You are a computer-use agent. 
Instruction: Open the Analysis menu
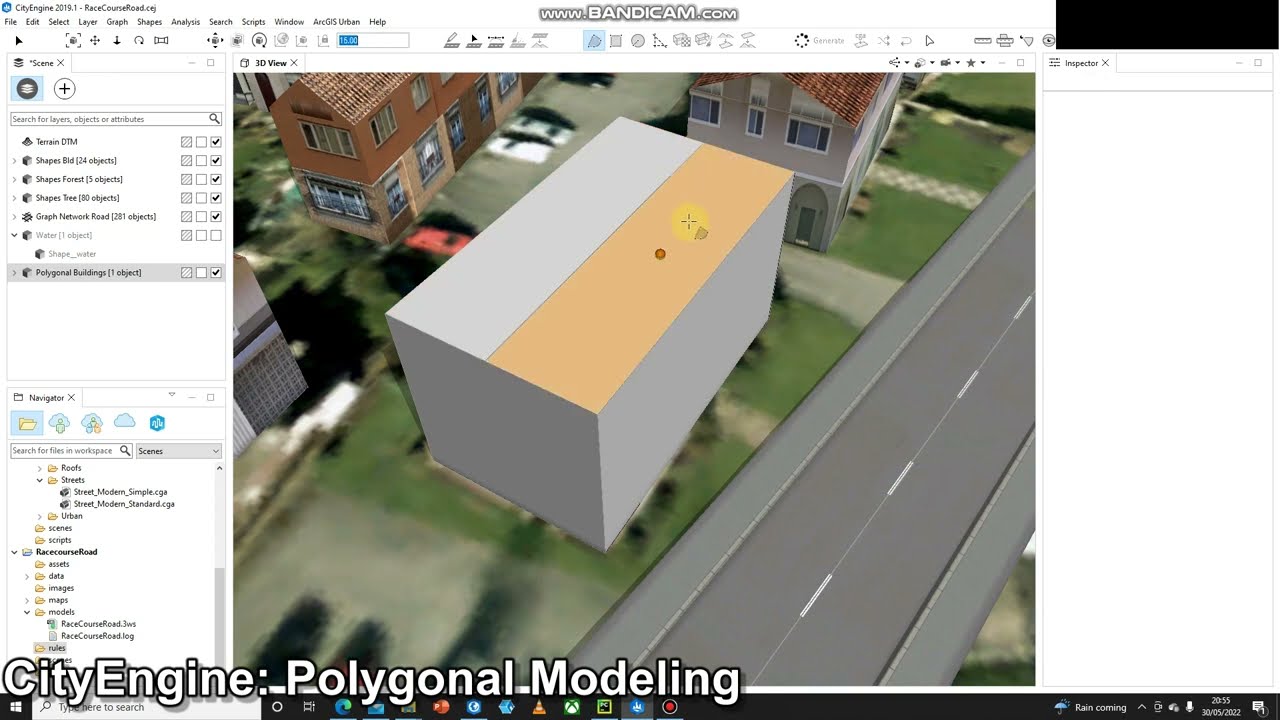point(185,22)
